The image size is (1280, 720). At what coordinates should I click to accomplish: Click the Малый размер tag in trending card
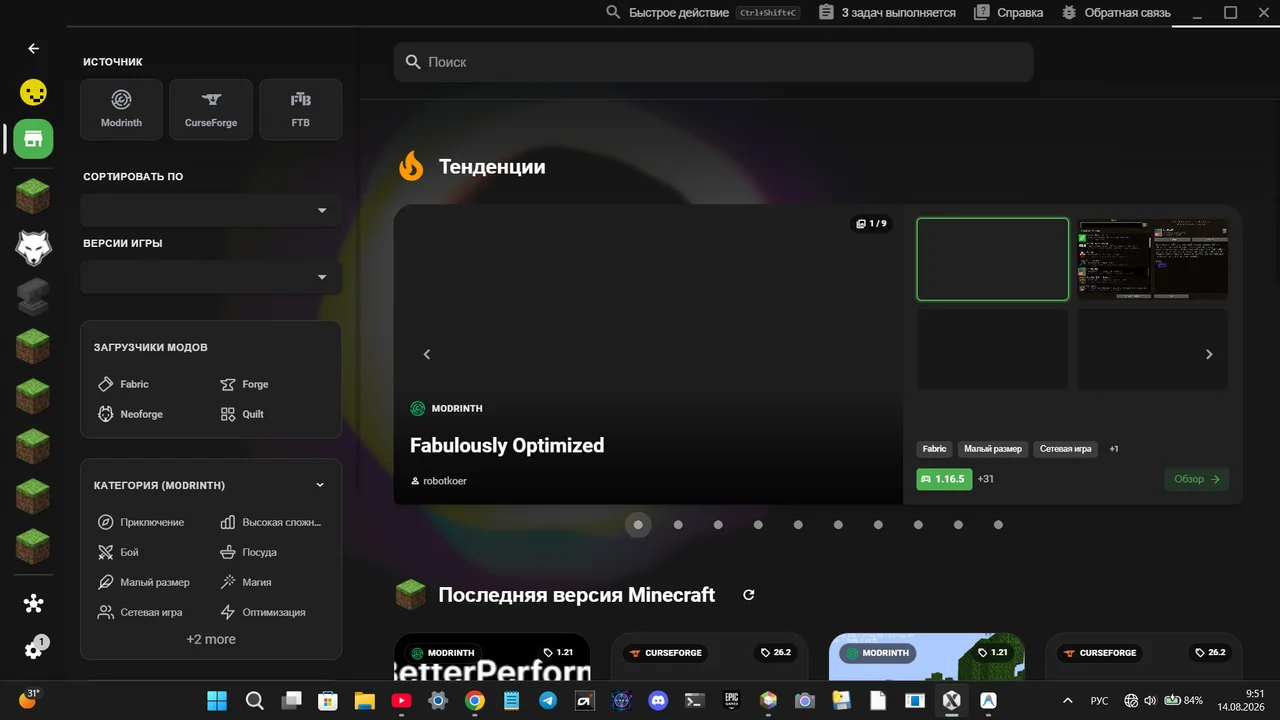(993, 449)
